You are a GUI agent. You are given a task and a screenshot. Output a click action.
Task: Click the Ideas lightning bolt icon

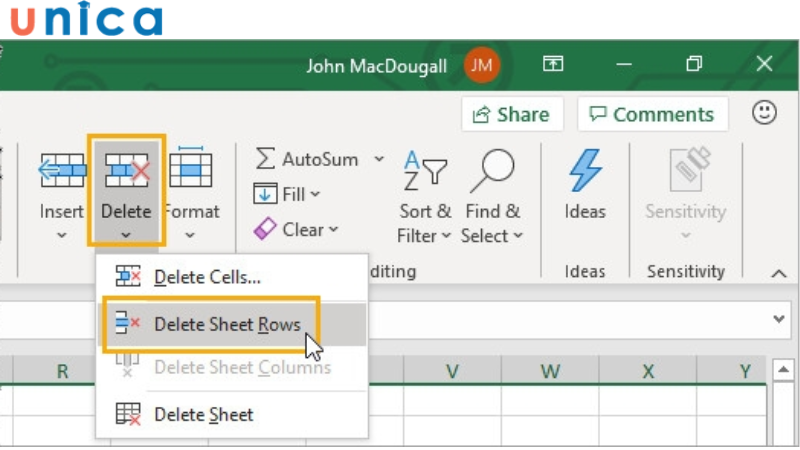585,171
